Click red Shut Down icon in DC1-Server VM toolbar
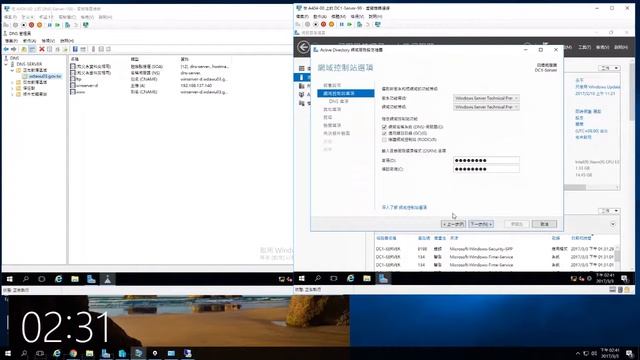The width and height of the screenshot is (640, 360). (x=323, y=24)
